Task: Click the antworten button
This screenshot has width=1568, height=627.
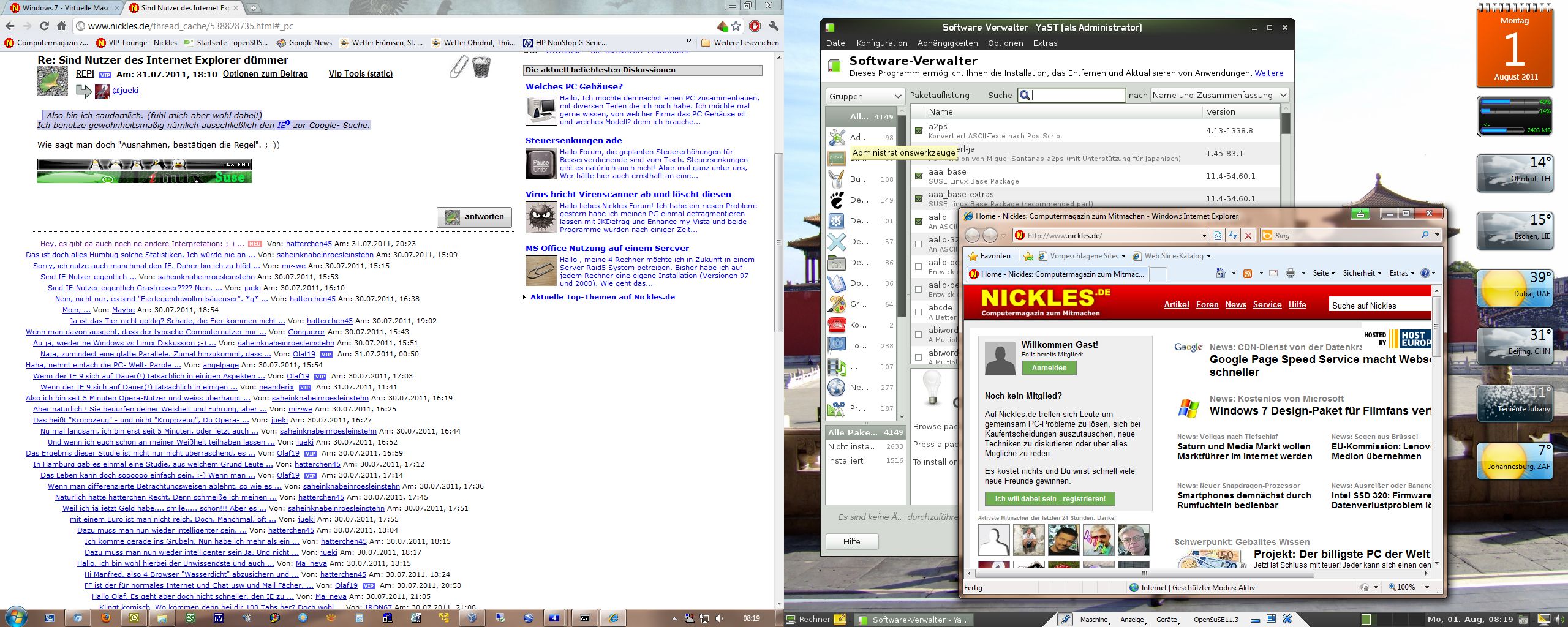Action: [x=475, y=217]
